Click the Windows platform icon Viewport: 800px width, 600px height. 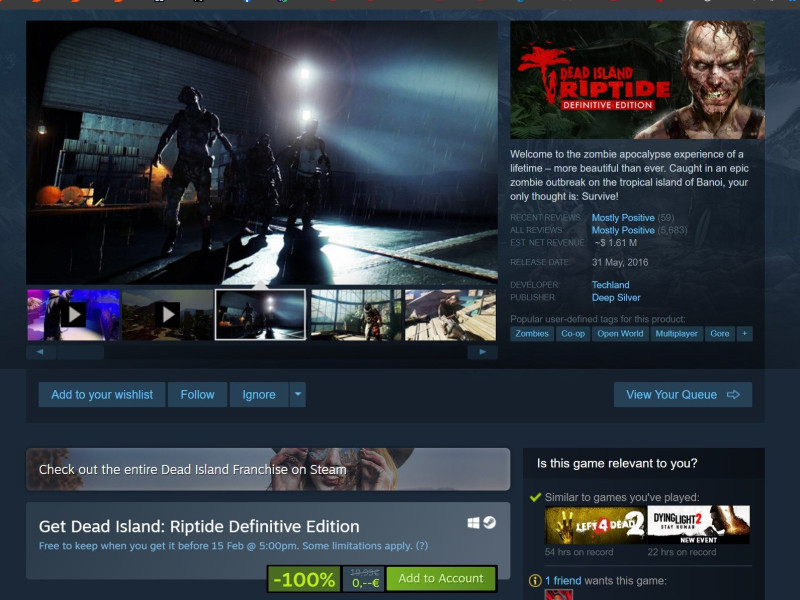(473, 523)
